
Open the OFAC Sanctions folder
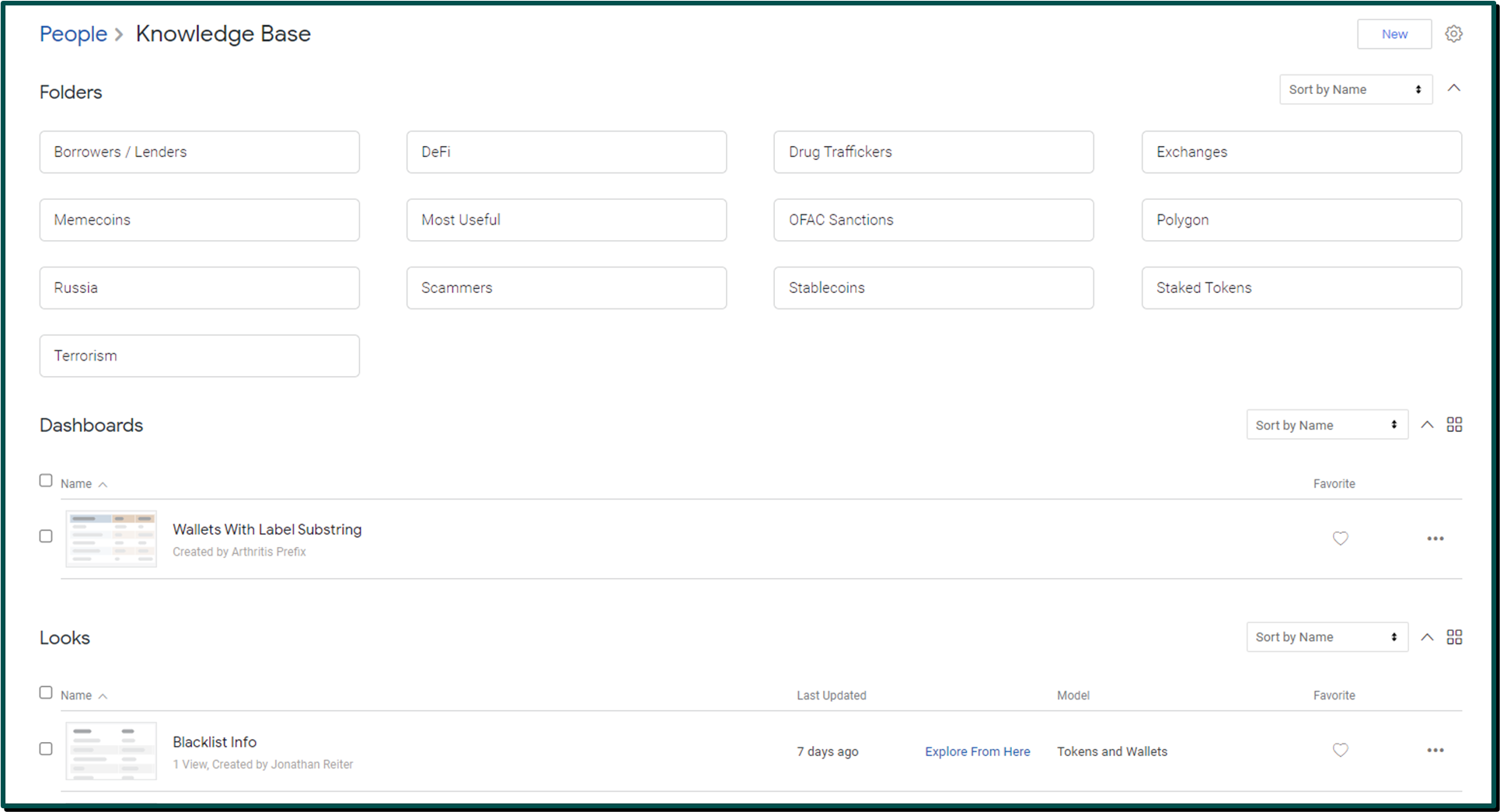(x=933, y=220)
